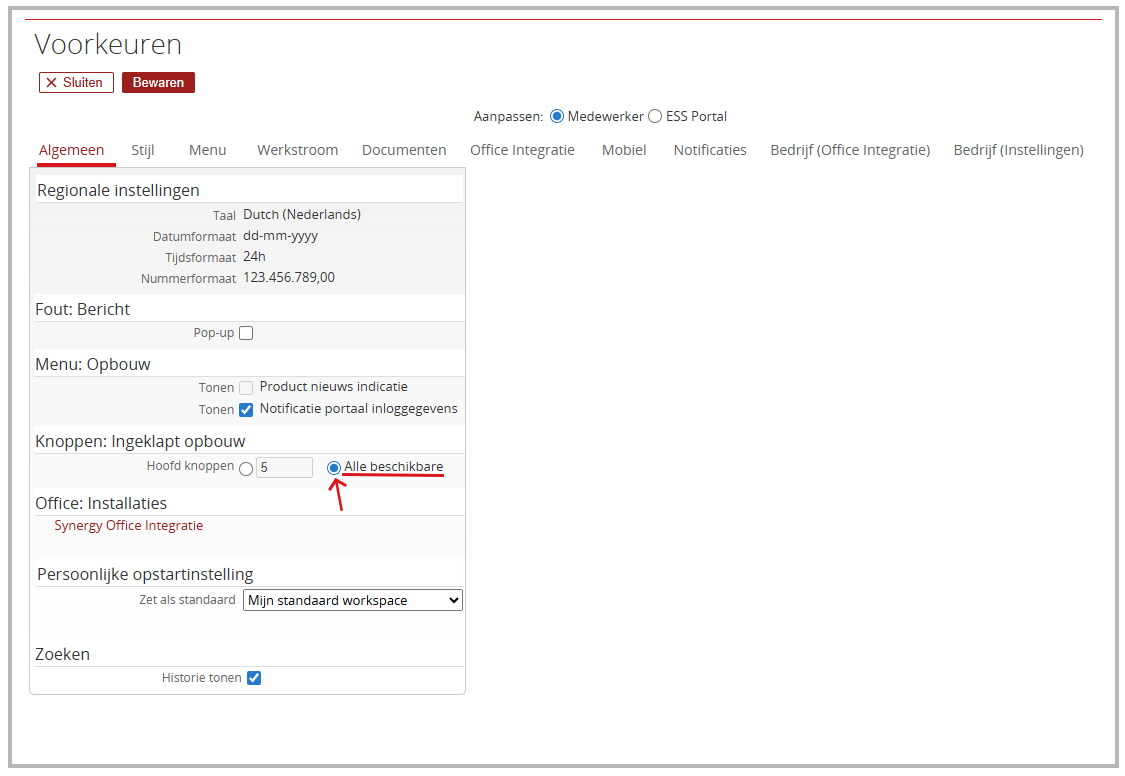Select the ESS Portal radio option
Image resolution: width=1125 pixels, height=776 pixels.
[655, 117]
